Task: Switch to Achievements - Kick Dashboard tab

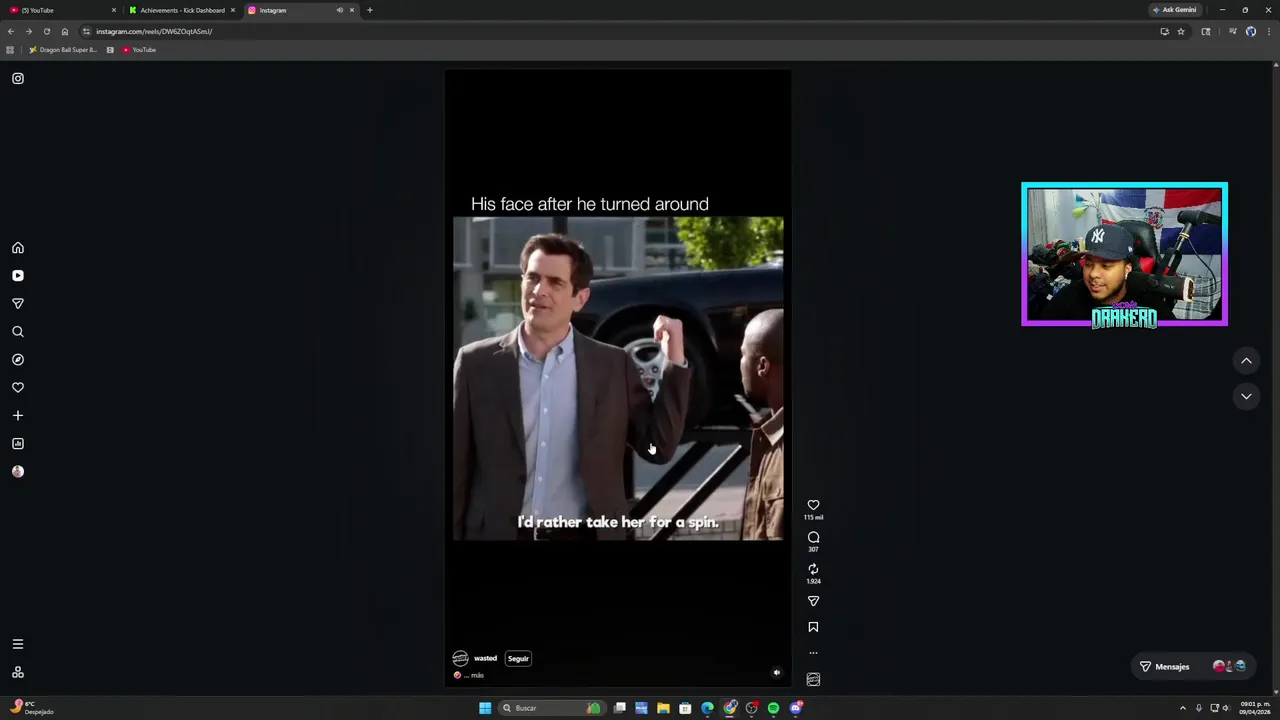Action: point(182,10)
